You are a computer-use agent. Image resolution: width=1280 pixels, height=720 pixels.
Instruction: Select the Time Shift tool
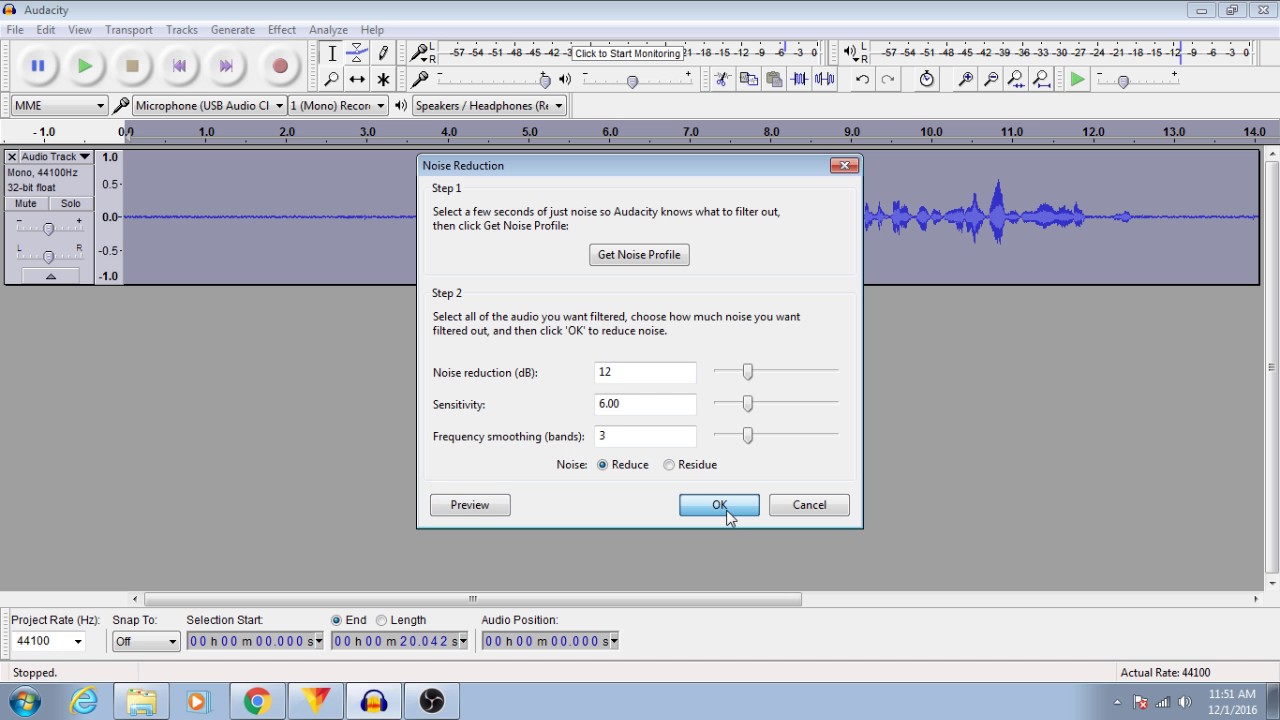click(x=357, y=79)
